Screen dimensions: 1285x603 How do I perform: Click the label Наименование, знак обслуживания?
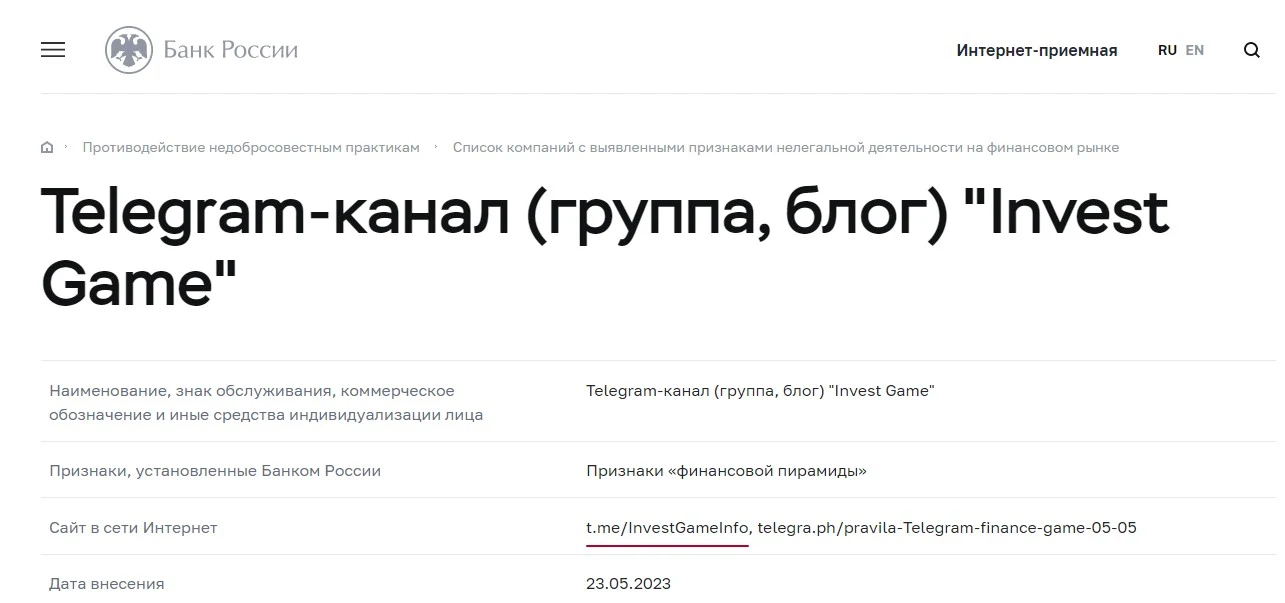click(266, 403)
